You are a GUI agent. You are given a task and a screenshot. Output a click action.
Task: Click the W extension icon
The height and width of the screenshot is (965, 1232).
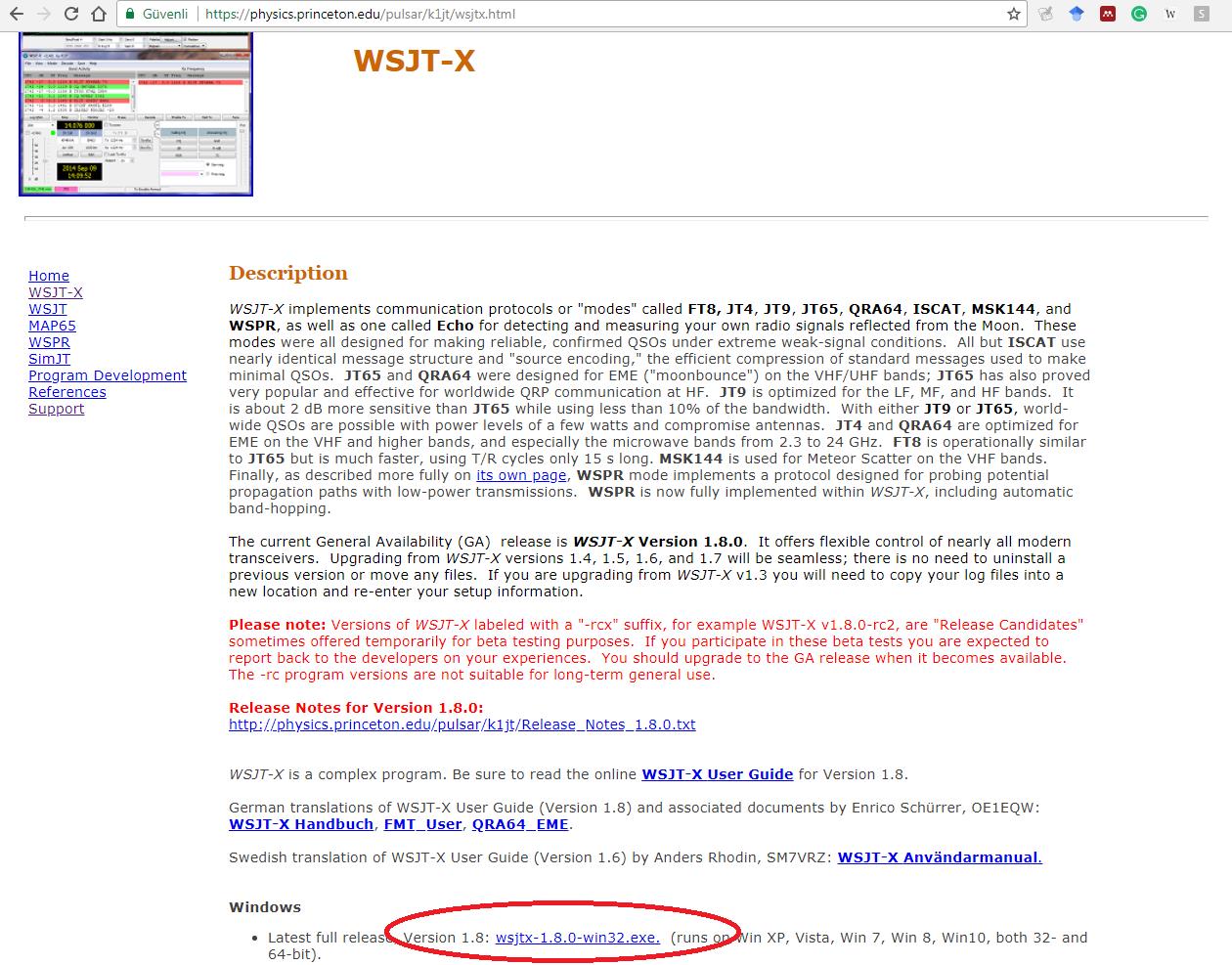(1170, 14)
